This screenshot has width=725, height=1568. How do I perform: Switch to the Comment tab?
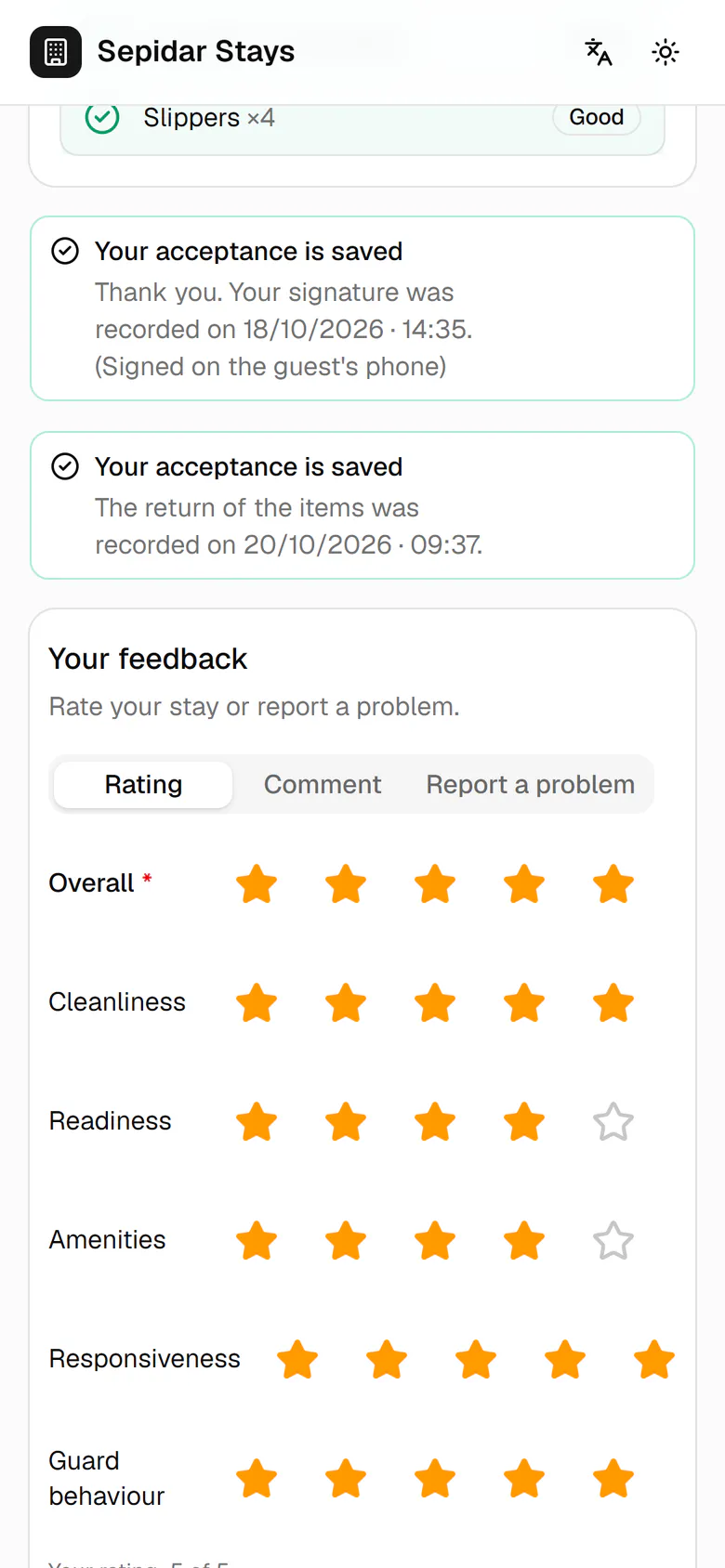coord(323,785)
